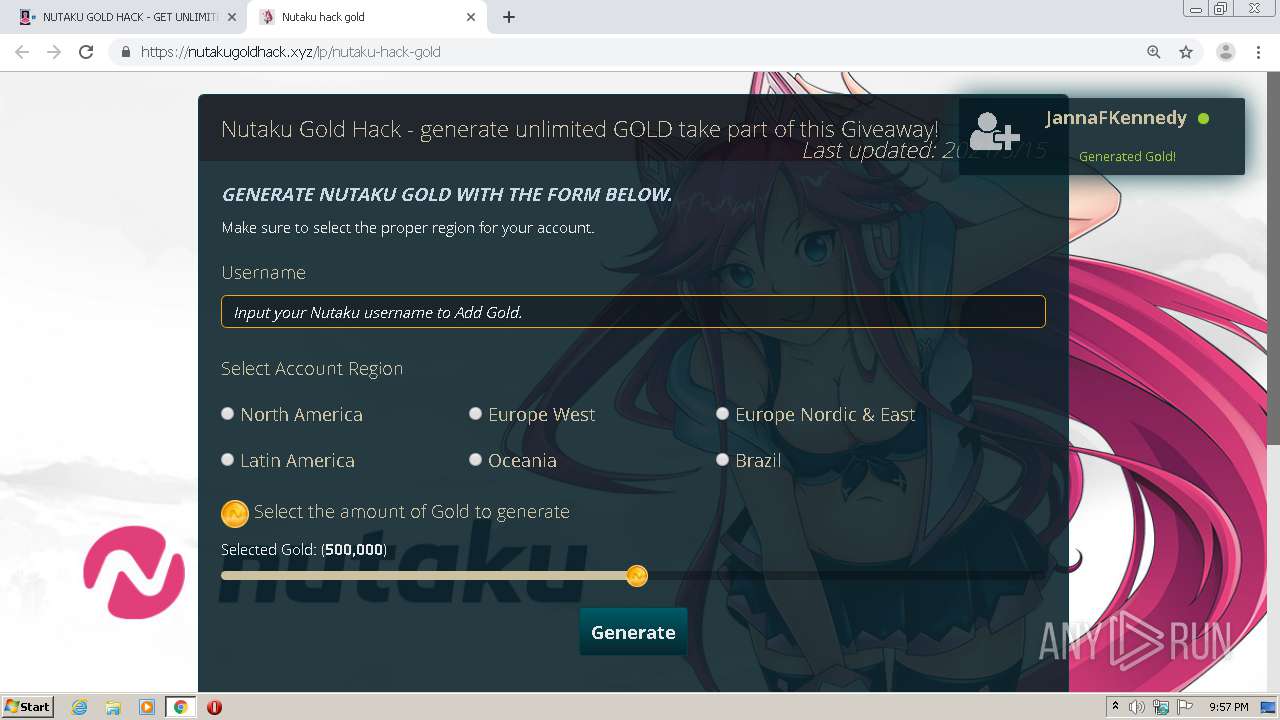Bookmark this page with the star
This screenshot has width=1280, height=720.
click(x=1186, y=52)
